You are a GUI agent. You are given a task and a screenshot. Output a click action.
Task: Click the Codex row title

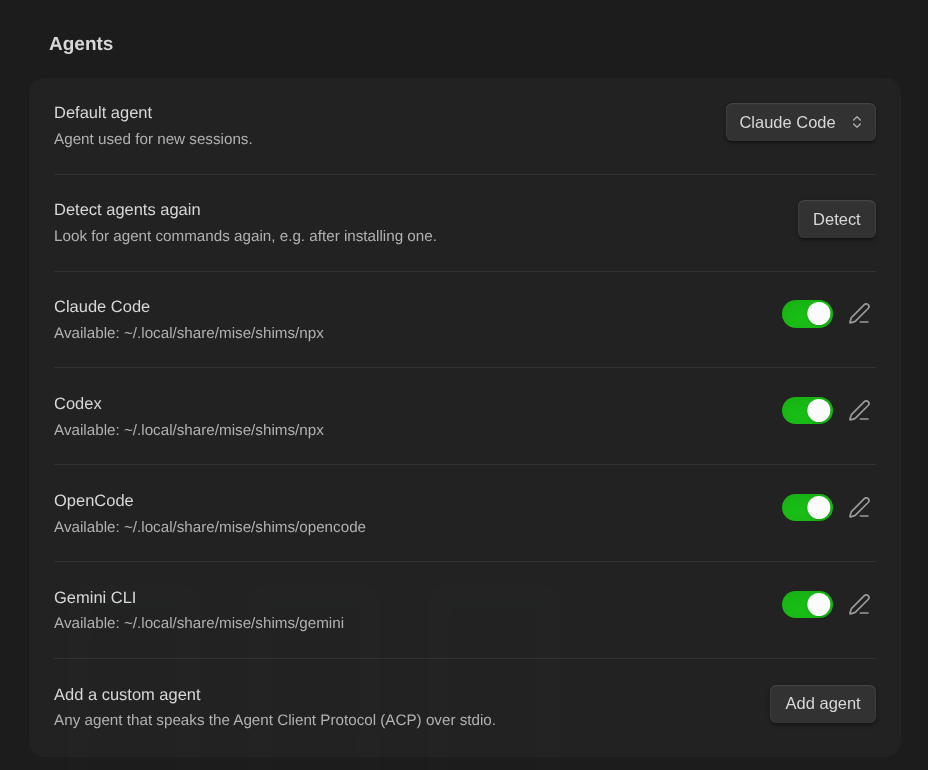tap(78, 404)
